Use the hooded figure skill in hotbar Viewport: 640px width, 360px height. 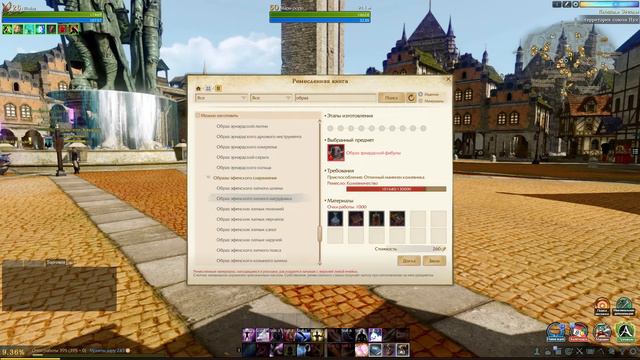[x=361, y=335]
